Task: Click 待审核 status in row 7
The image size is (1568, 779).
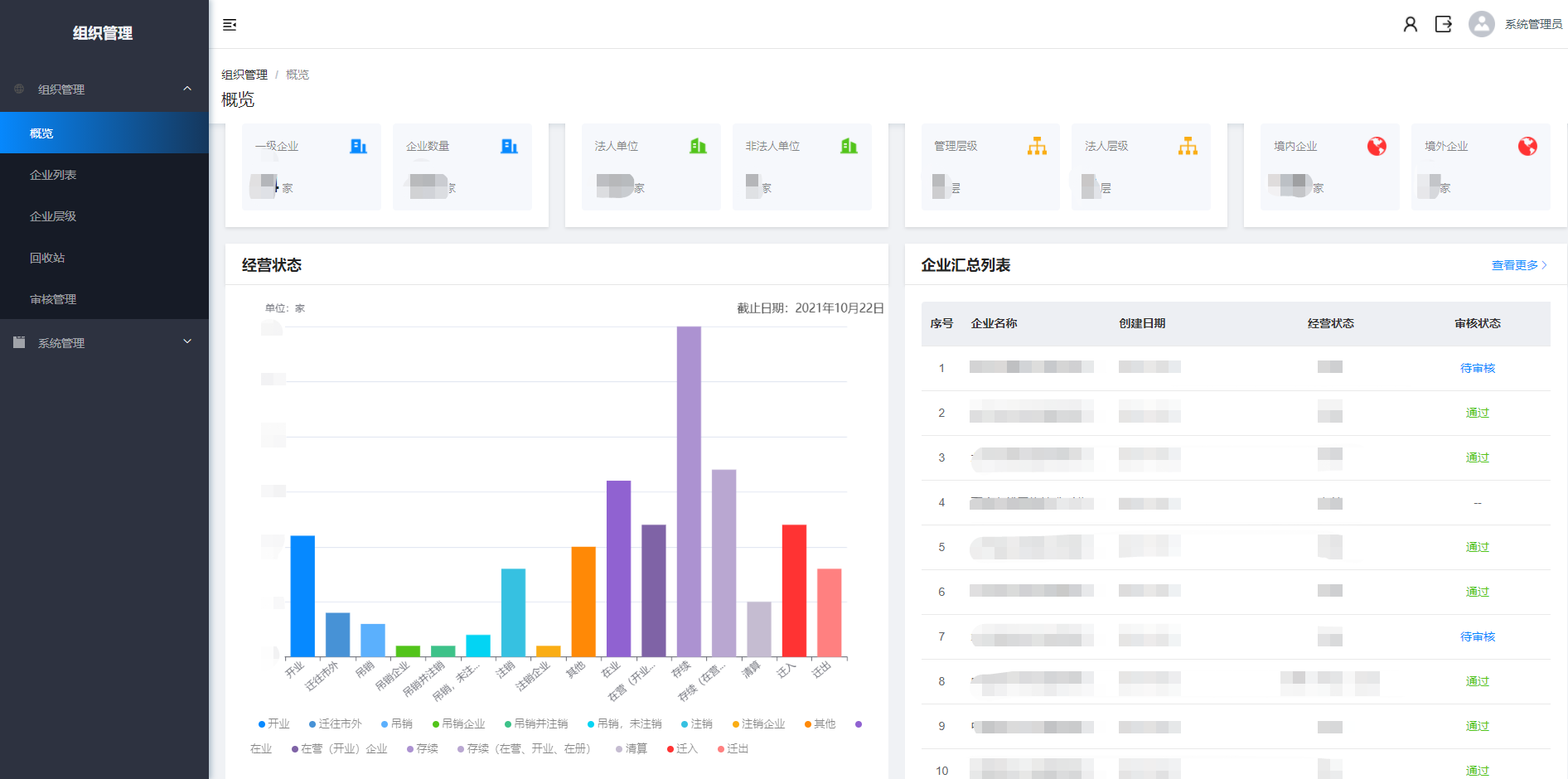Action: 1478,636
